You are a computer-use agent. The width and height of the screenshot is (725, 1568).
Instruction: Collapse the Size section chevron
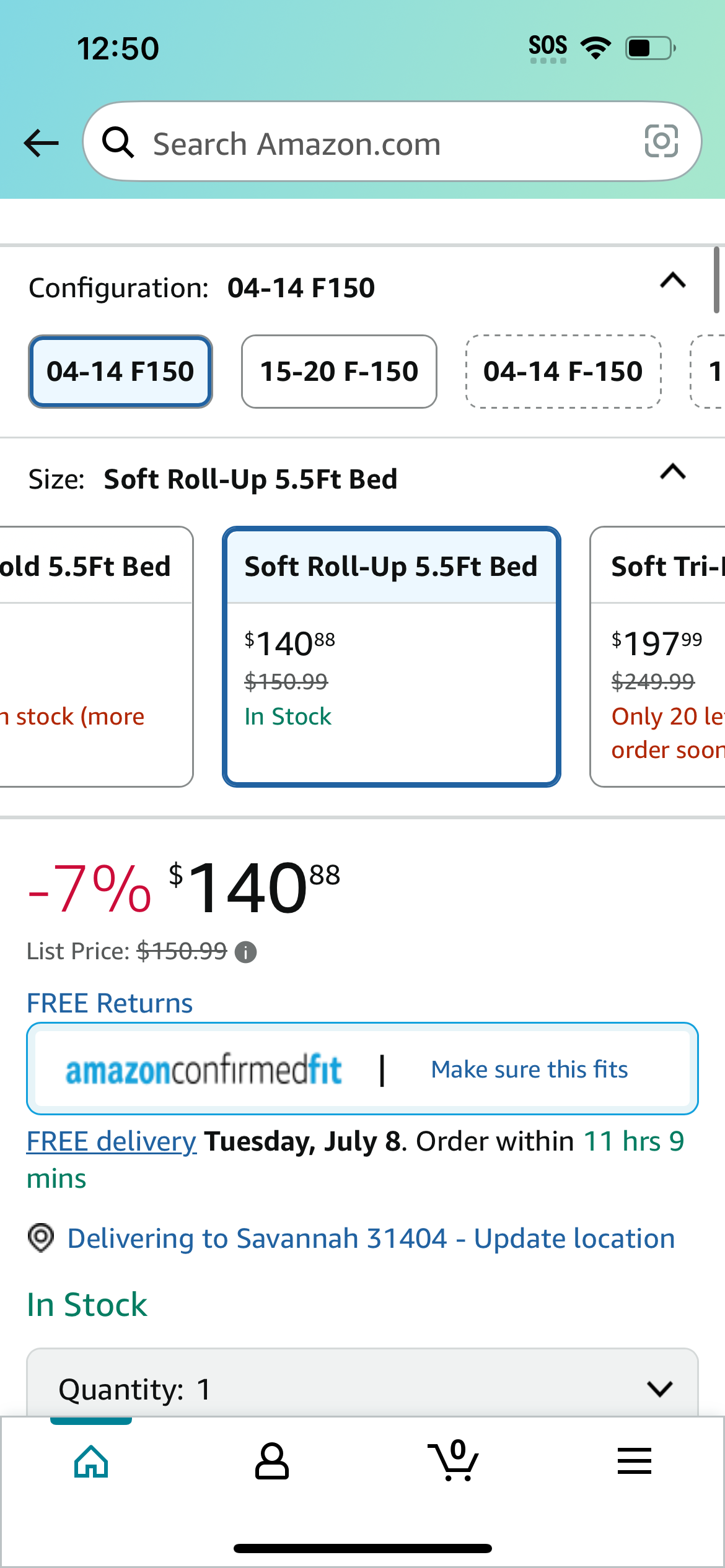pos(673,473)
